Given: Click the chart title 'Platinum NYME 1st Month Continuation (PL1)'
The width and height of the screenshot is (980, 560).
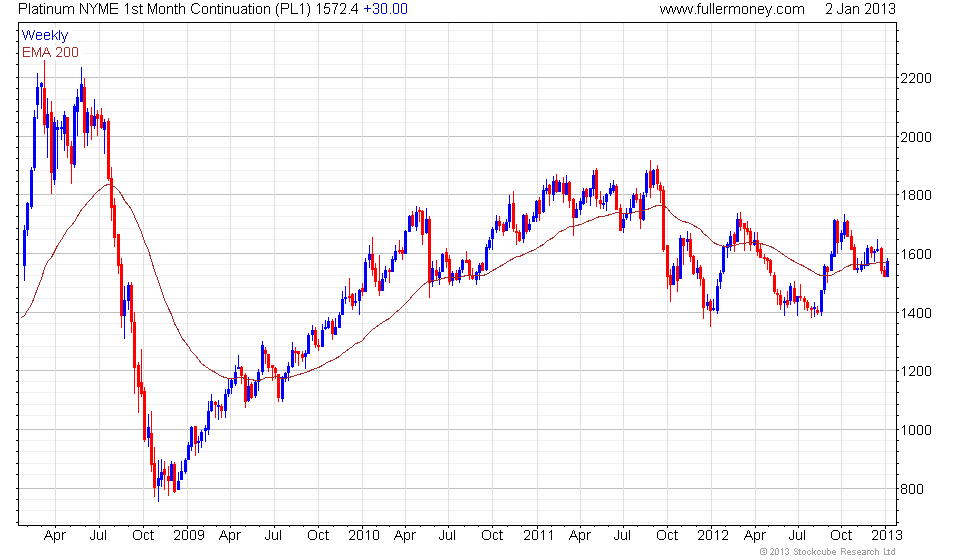Looking at the screenshot, I should pos(164,9).
